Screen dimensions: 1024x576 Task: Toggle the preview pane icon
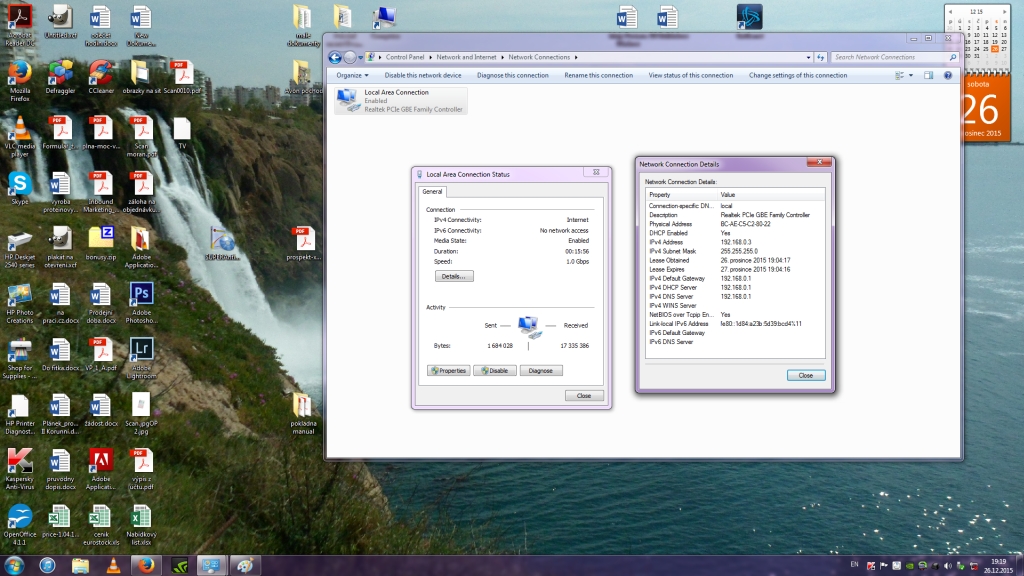[x=929, y=75]
